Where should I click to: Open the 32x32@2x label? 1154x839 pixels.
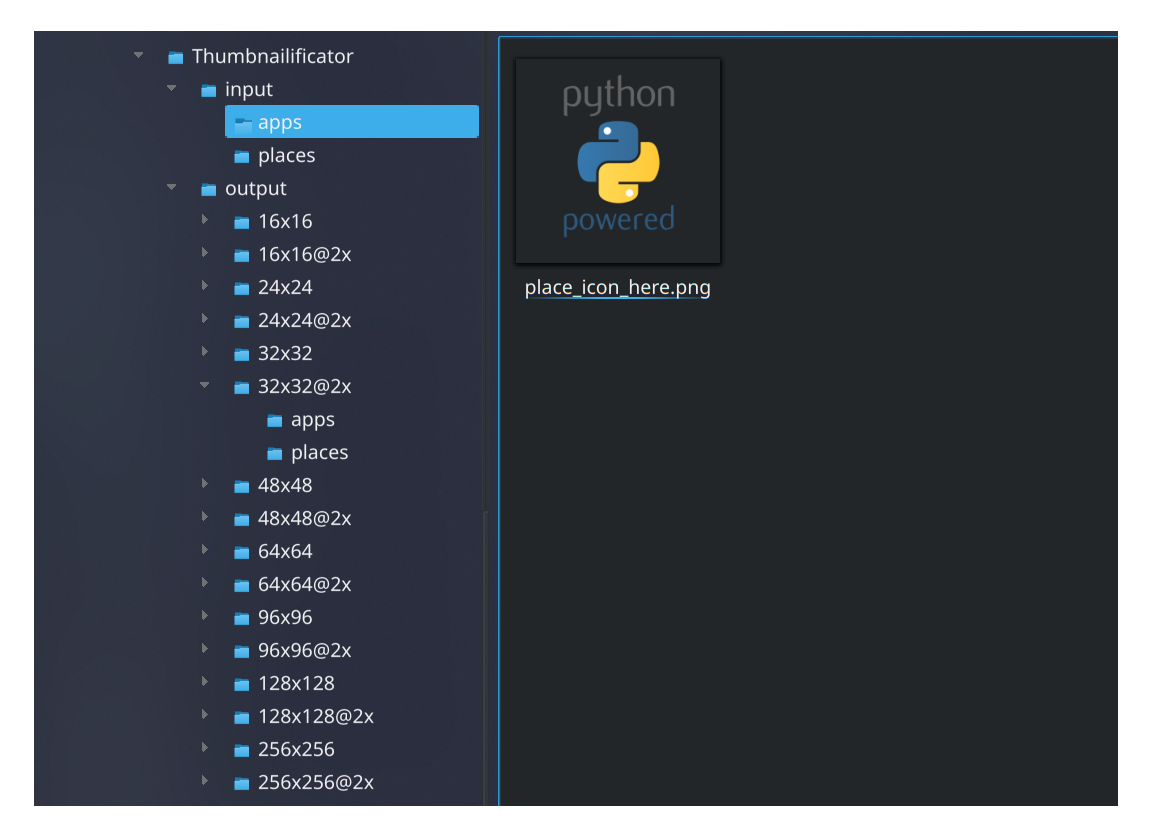pos(305,386)
